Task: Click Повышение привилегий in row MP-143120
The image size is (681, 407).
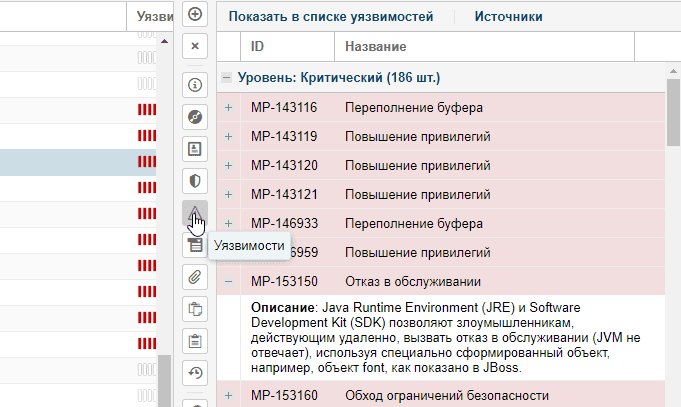Action: click(x=418, y=165)
